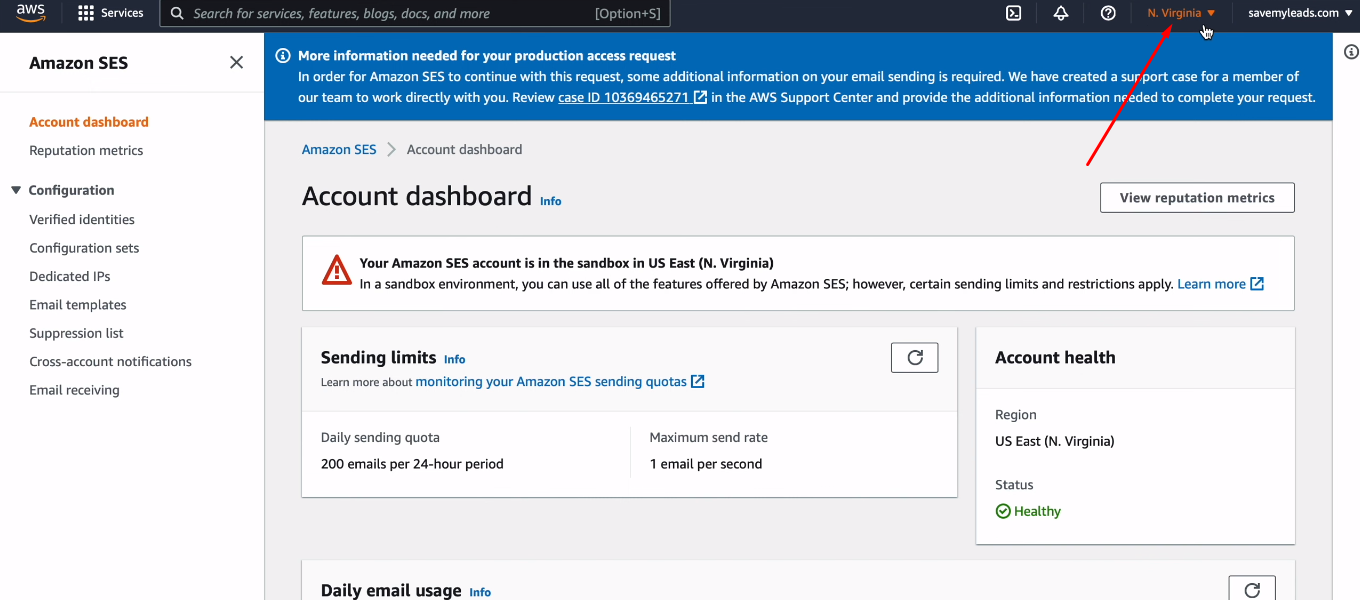Open the help question mark menu
1360x600 pixels.
pos(1108,13)
